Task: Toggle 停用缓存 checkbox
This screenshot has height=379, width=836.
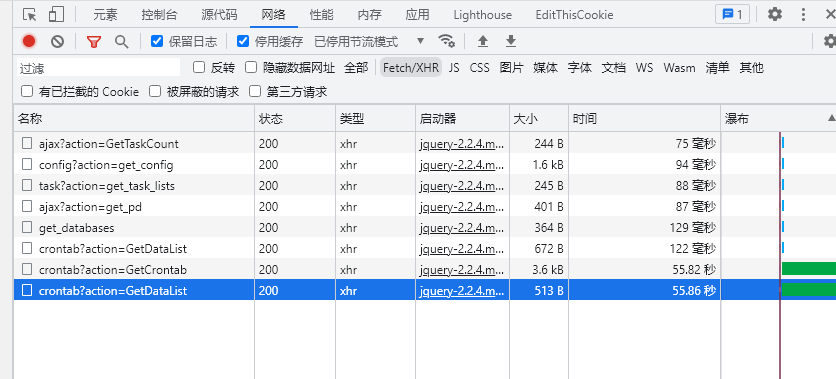Action: pos(243,41)
